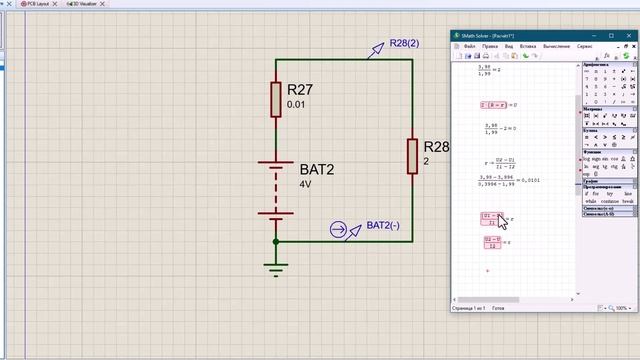Collapse the Функции panel header
Viewport: 640px width, 360px height.
pyautogui.click(x=609, y=152)
